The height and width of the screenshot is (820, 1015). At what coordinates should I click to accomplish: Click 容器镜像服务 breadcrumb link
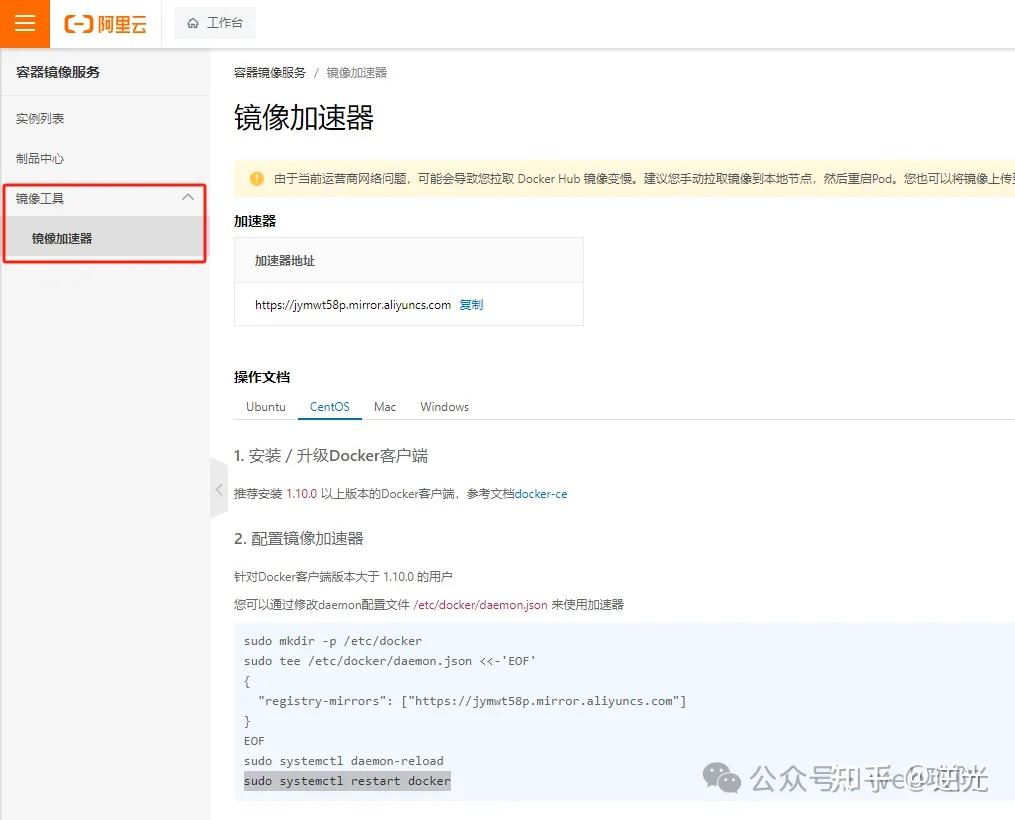coord(269,72)
